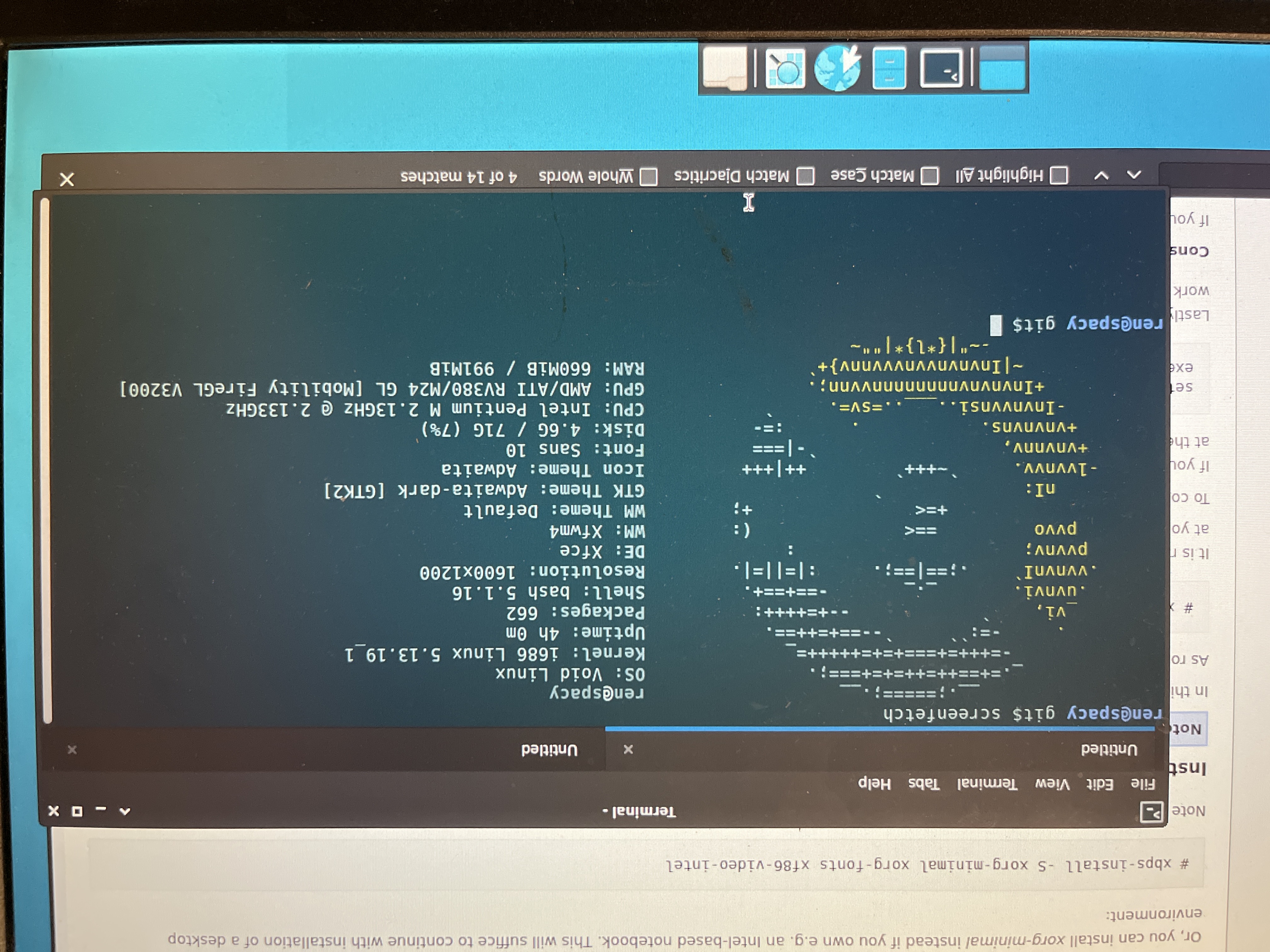Open the Edit menu in Terminal

point(1101,784)
